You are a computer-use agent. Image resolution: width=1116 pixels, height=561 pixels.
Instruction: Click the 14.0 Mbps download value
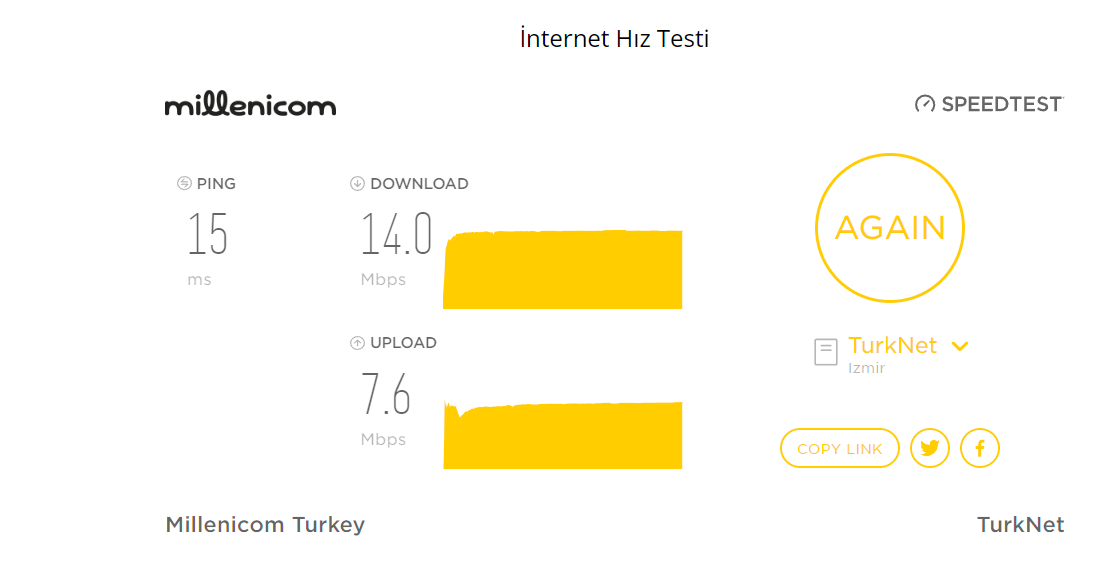pyautogui.click(x=396, y=234)
